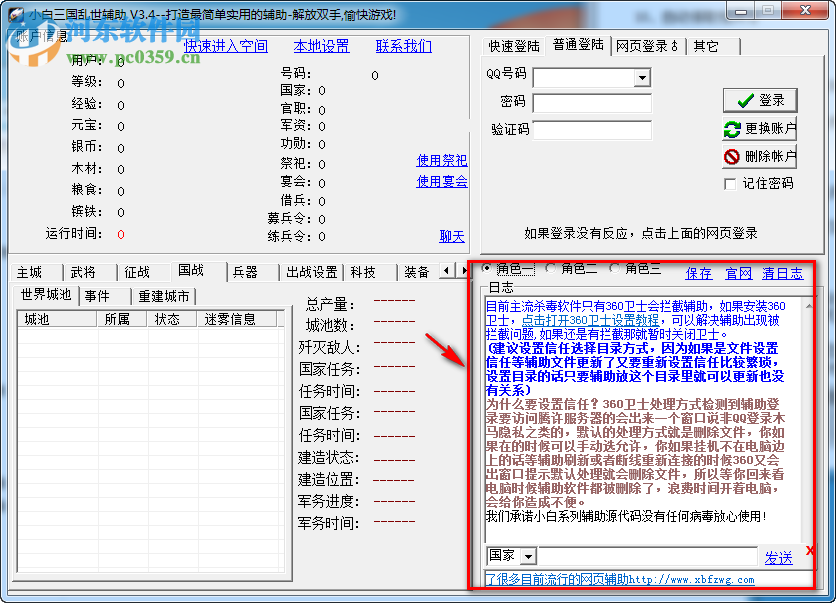Click the 所属 column header
The width and height of the screenshot is (836, 603).
pyautogui.click(x=122, y=319)
